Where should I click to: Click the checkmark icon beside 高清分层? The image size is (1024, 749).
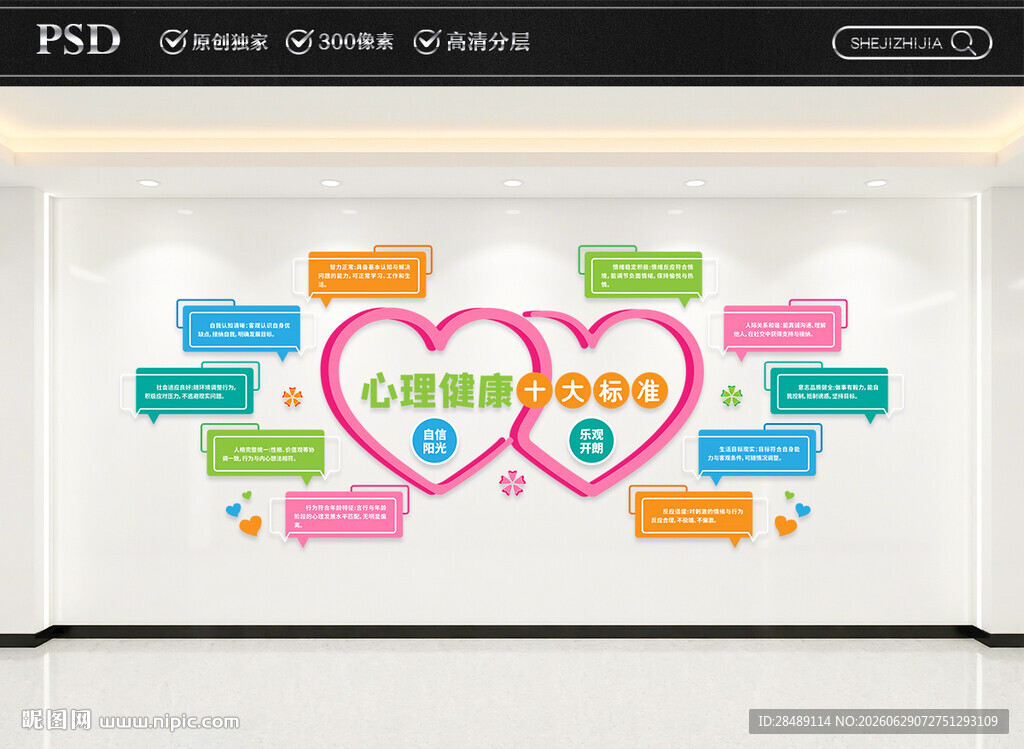tap(427, 41)
